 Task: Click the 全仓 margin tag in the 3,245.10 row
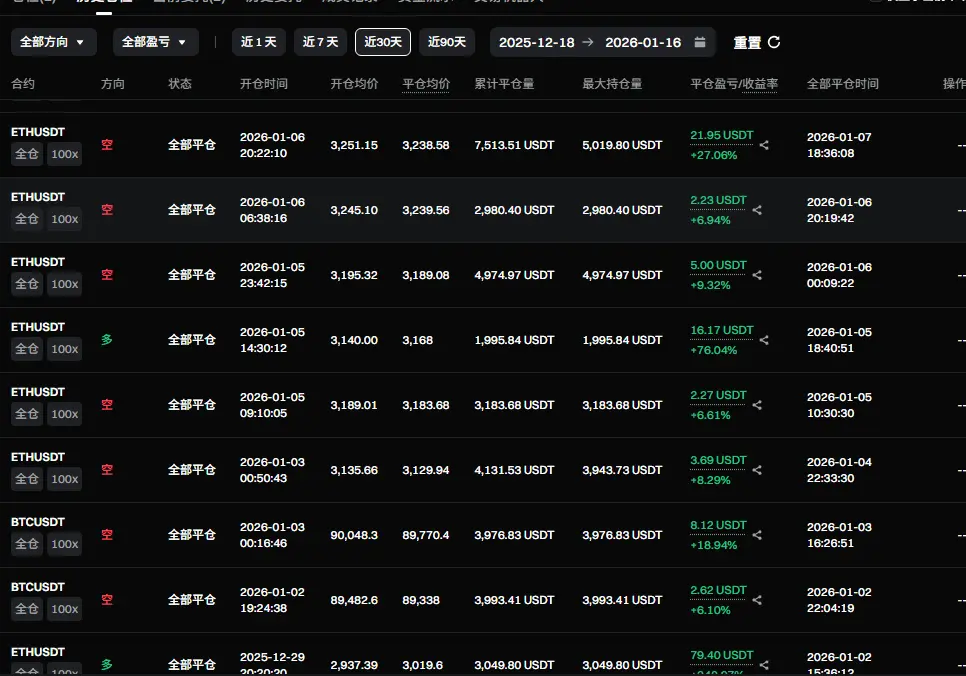[26, 219]
